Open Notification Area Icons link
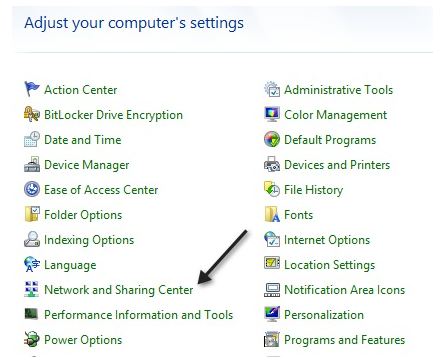The image size is (446, 362). 345,290
